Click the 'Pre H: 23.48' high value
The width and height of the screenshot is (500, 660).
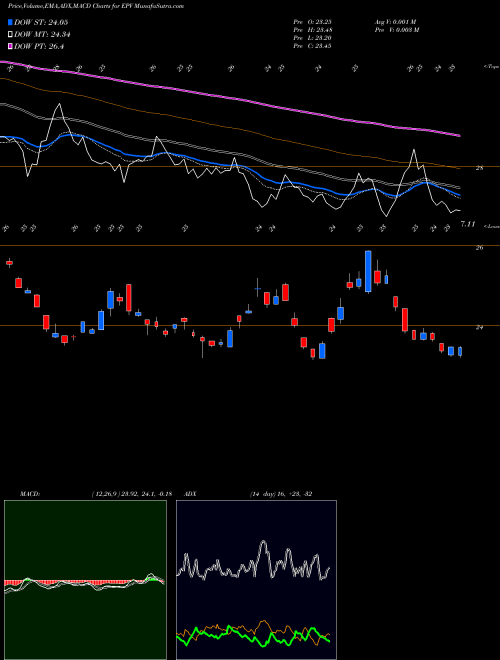(x=312, y=30)
